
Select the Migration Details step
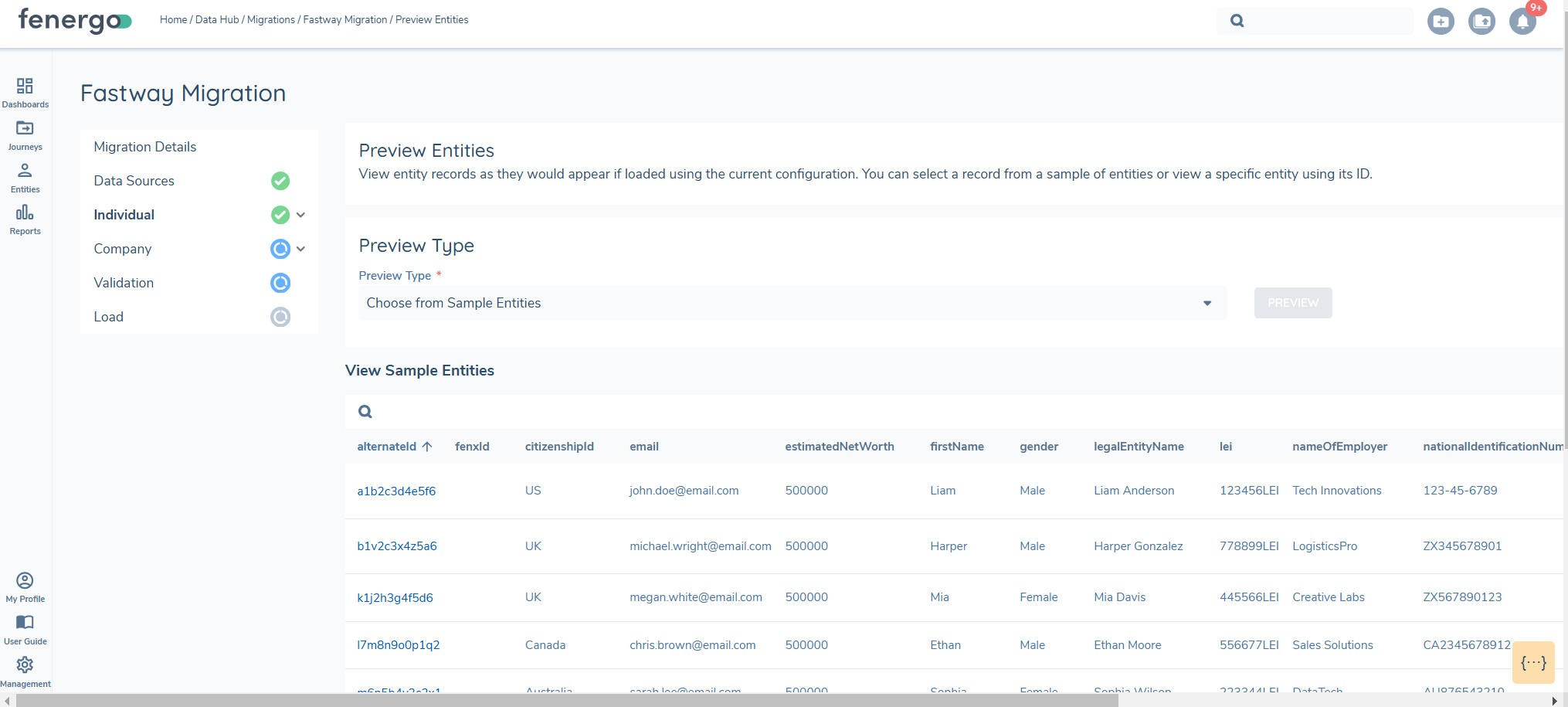[x=144, y=146]
